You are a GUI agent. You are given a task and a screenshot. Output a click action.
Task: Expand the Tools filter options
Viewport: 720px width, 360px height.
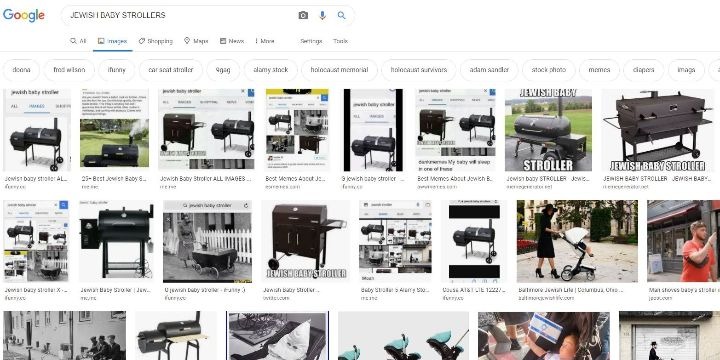(341, 41)
